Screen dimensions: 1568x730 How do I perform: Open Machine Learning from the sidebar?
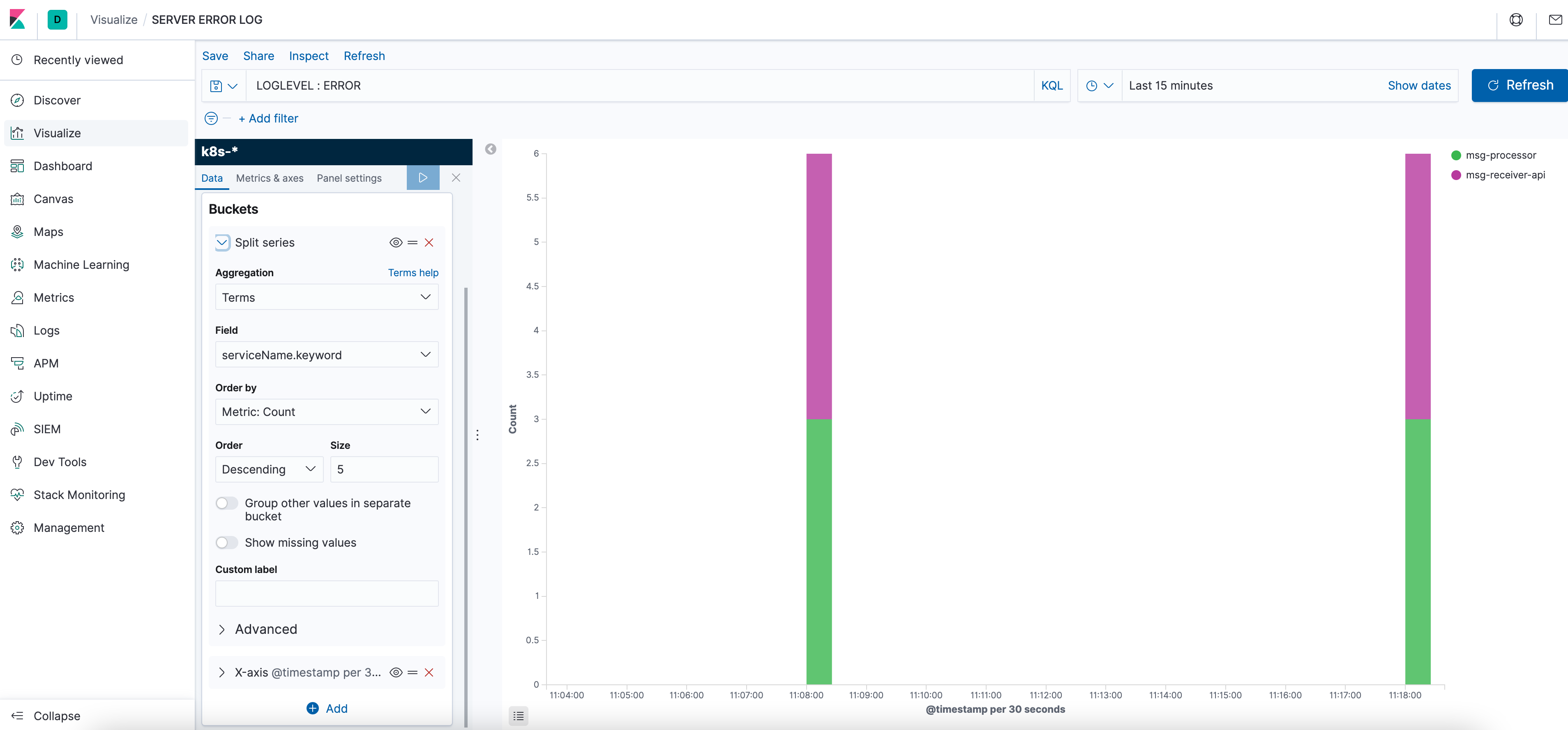pos(81,264)
